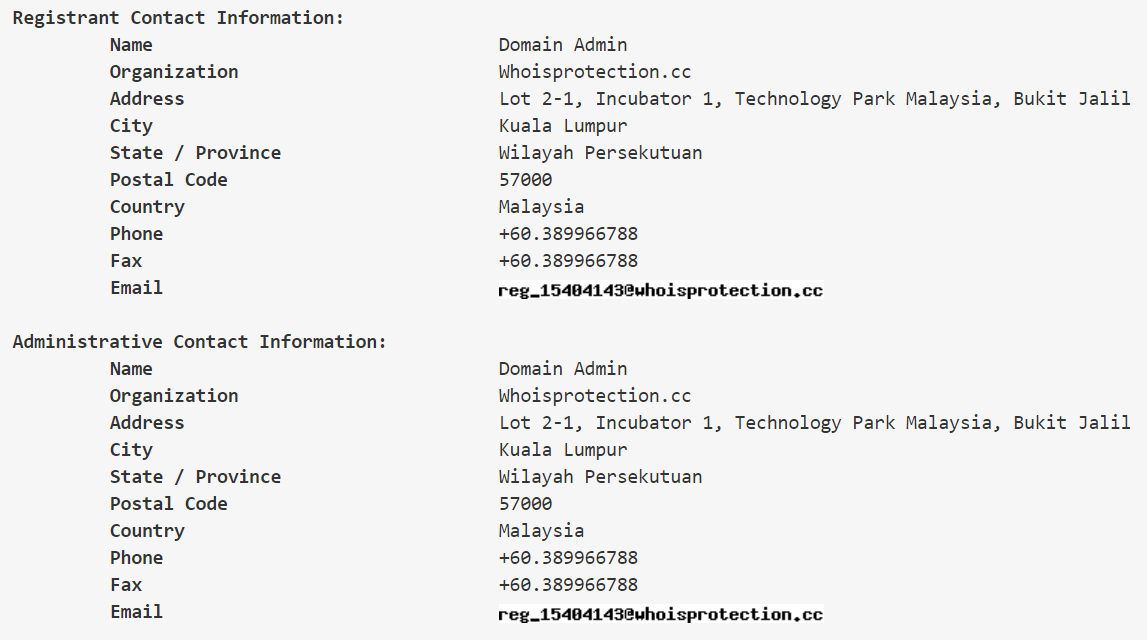Click the registrant country Malaysia

pyautogui.click(x=541, y=207)
